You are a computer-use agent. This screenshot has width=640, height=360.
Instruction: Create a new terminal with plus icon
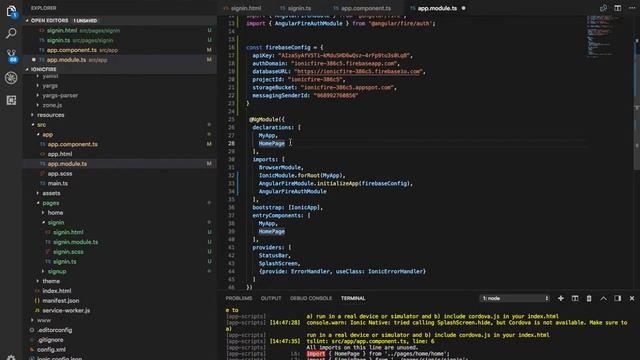[x=561, y=298]
